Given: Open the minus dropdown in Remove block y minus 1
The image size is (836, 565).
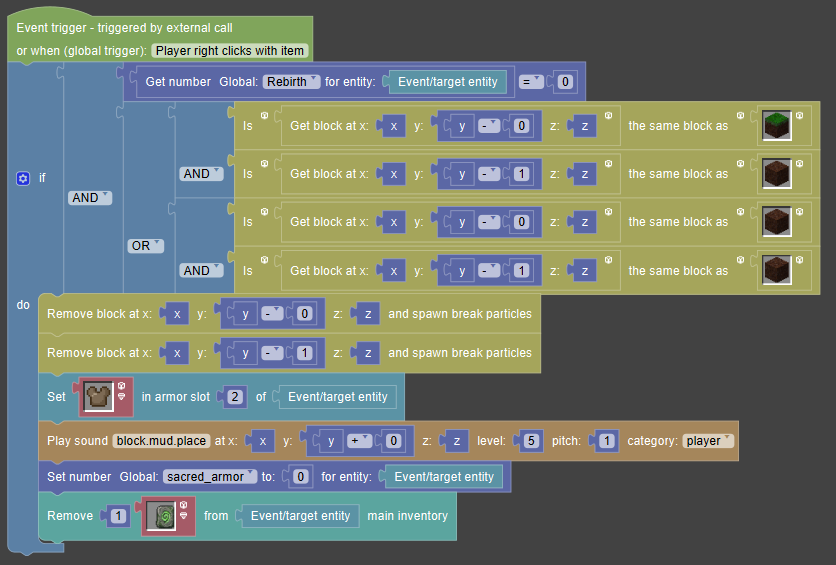Looking at the screenshot, I should [271, 352].
